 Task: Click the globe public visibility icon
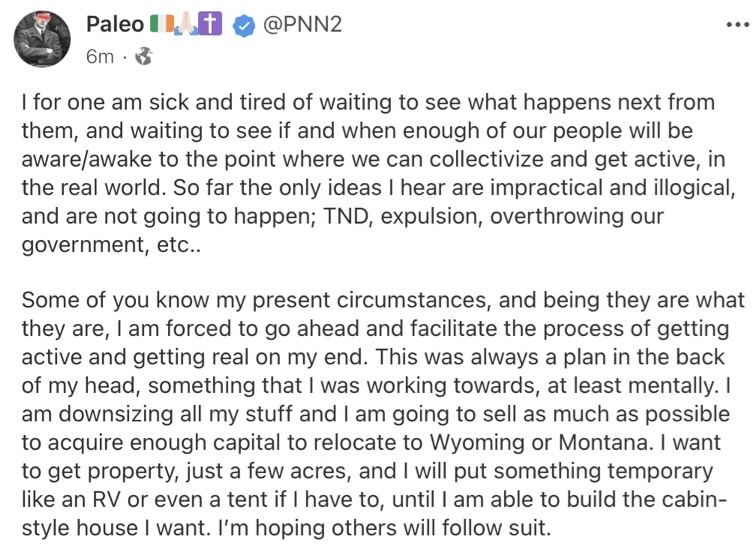click(143, 57)
